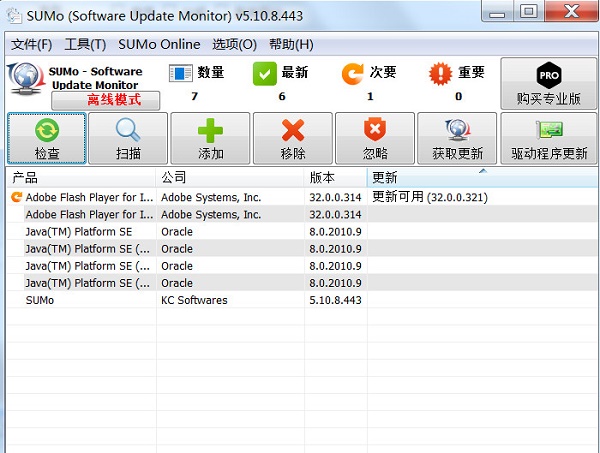This screenshot has height=453, width=600.
Task: Open 驱动程序更新 driver update
Action: [549, 138]
